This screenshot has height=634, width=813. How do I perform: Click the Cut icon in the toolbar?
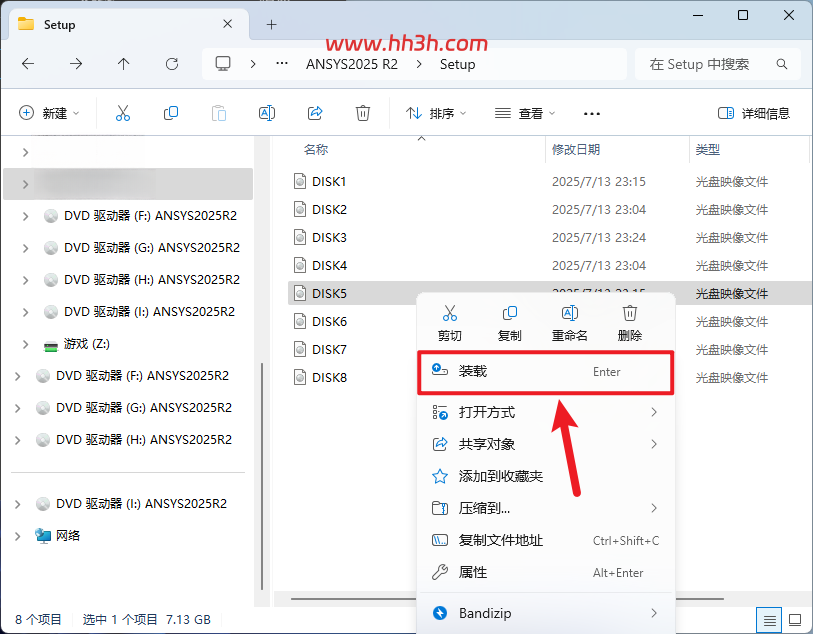click(x=123, y=113)
